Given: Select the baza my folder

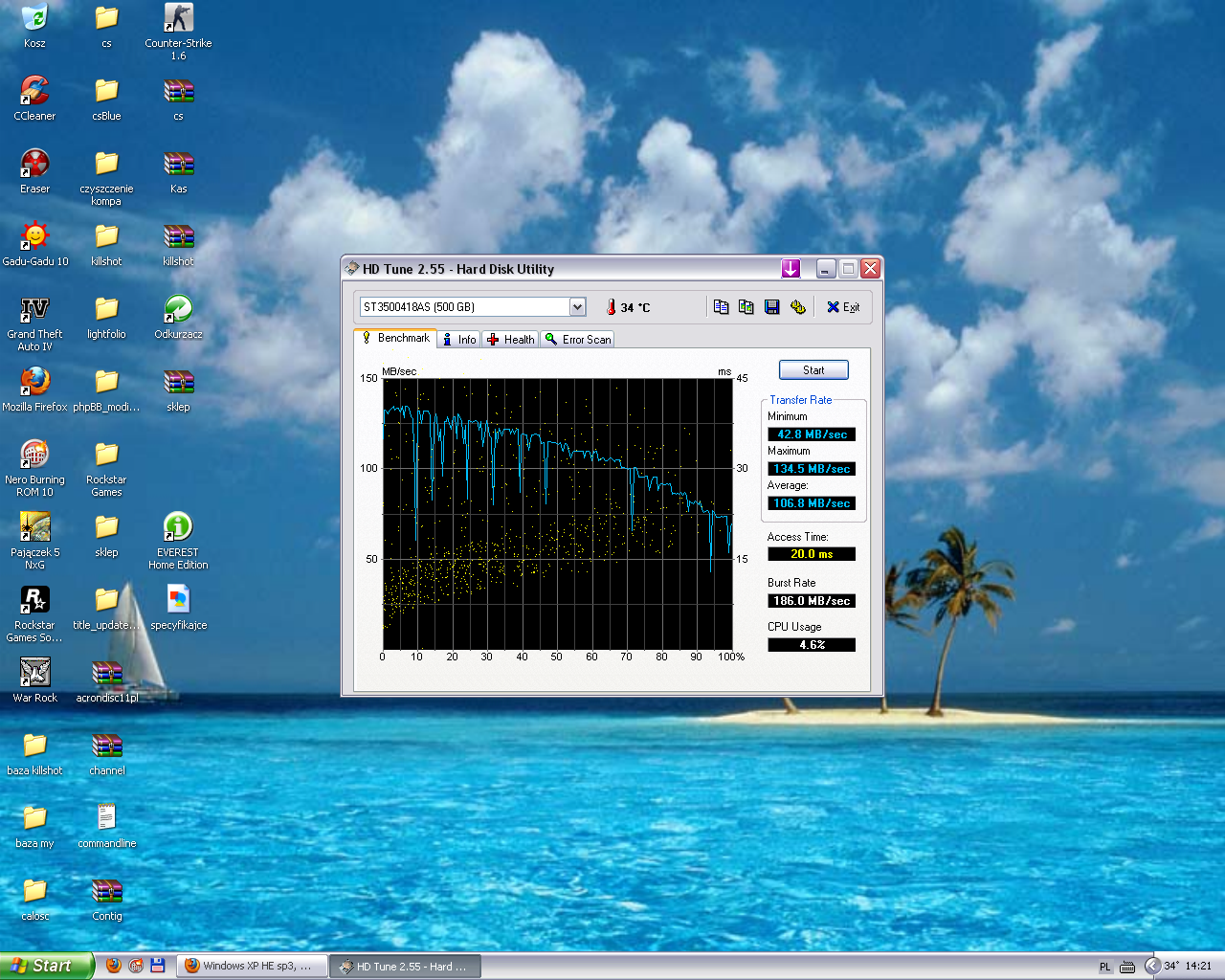Looking at the screenshot, I should pyautogui.click(x=34, y=826).
